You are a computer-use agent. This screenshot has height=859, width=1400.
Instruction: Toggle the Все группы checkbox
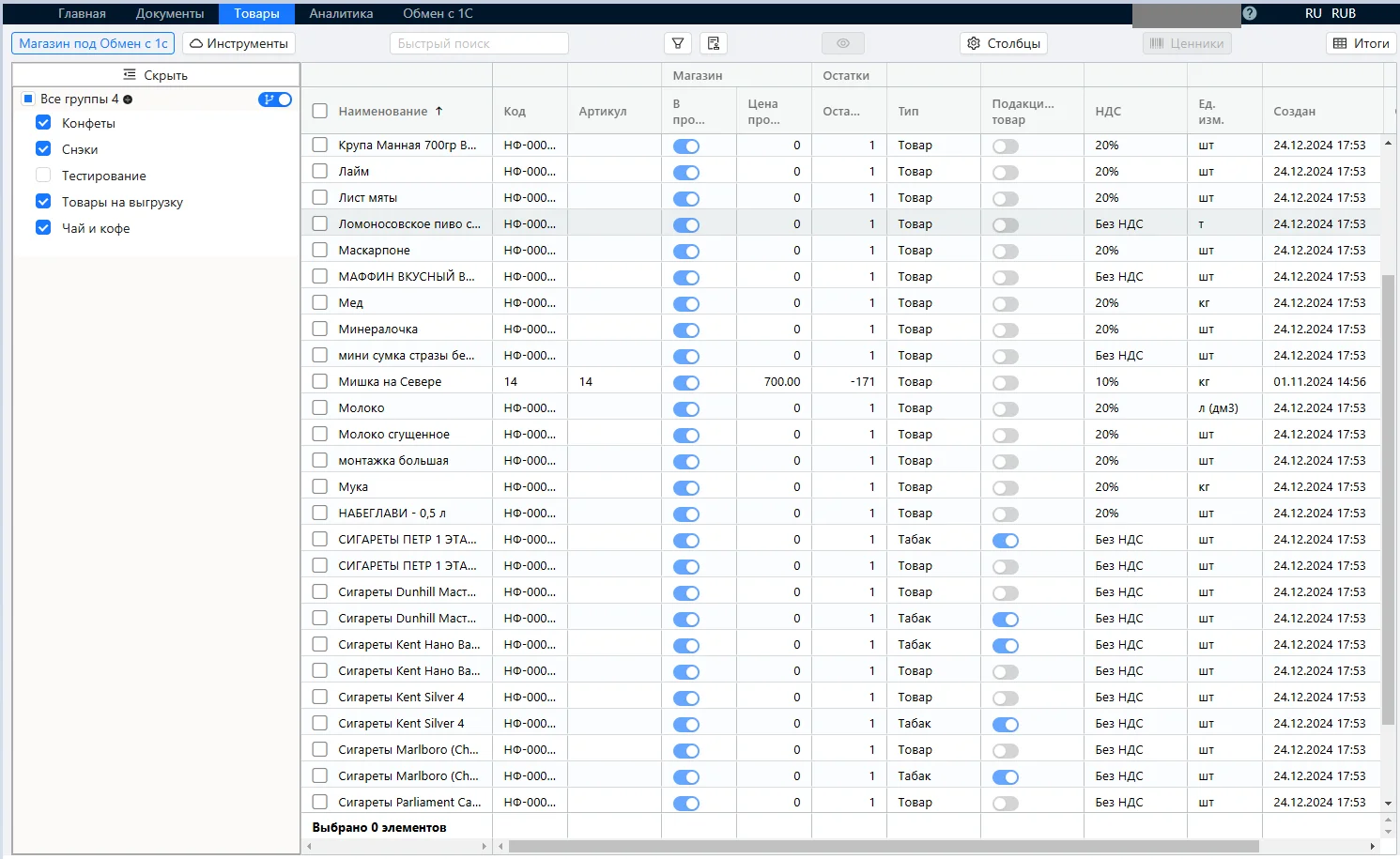(28, 99)
